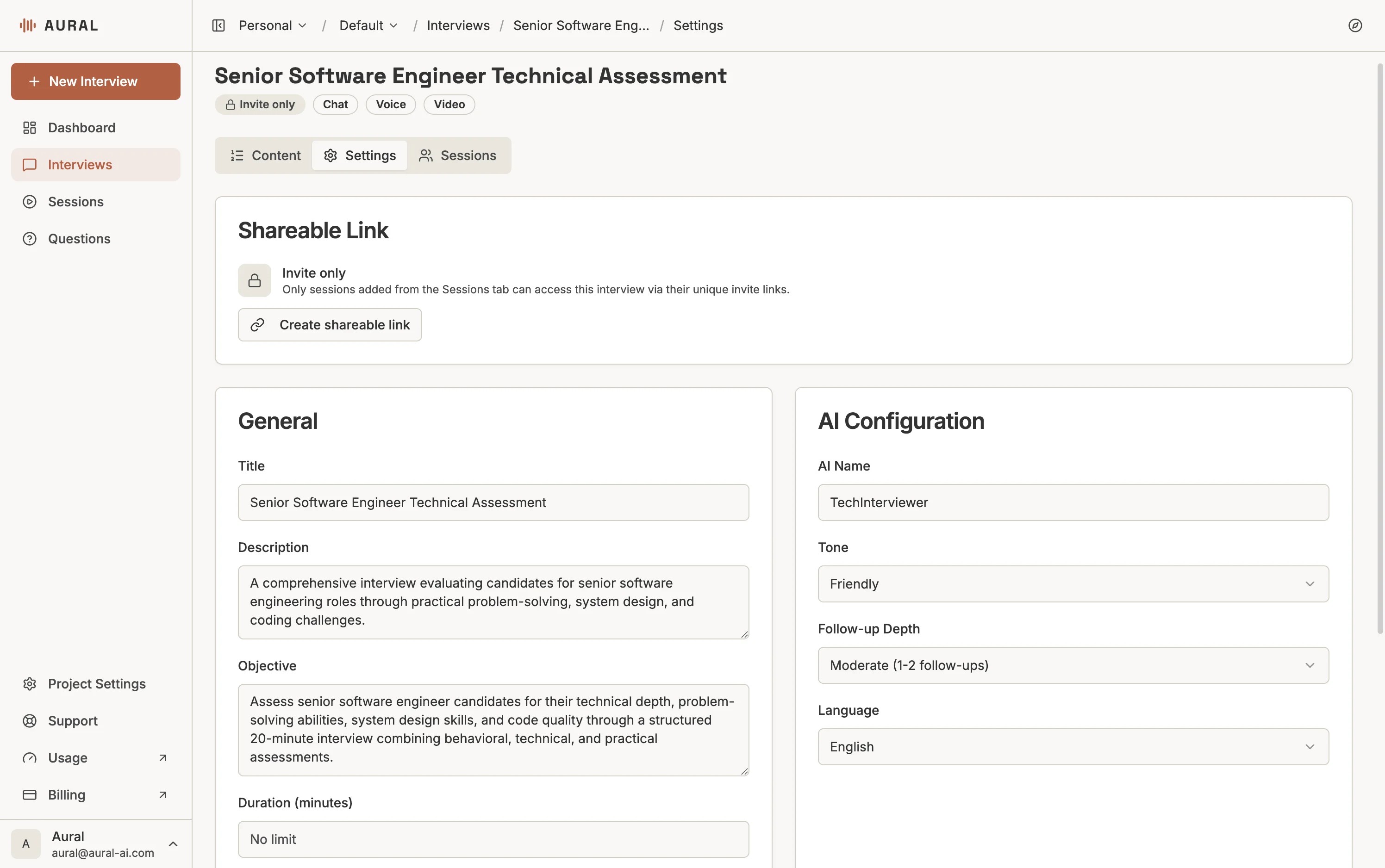
Task: Open Billing external link arrow
Action: (163, 795)
